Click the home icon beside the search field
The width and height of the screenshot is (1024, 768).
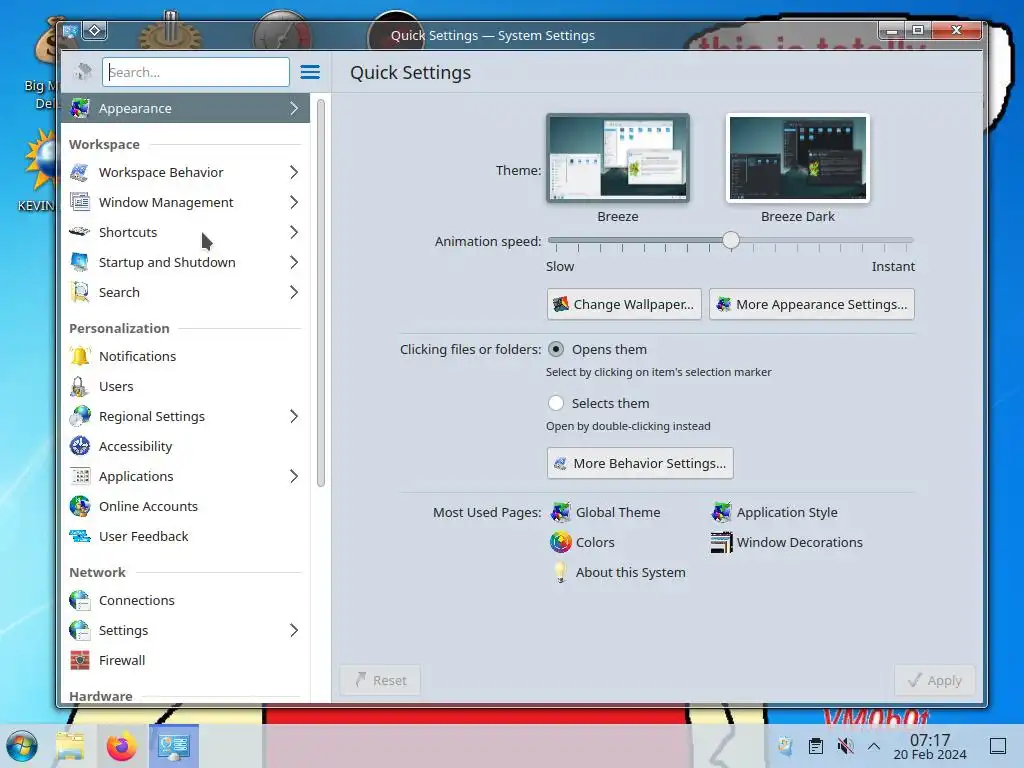coord(82,72)
